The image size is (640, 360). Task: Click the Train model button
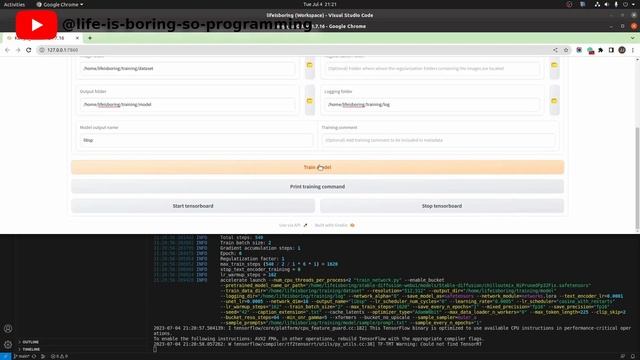click(318, 167)
